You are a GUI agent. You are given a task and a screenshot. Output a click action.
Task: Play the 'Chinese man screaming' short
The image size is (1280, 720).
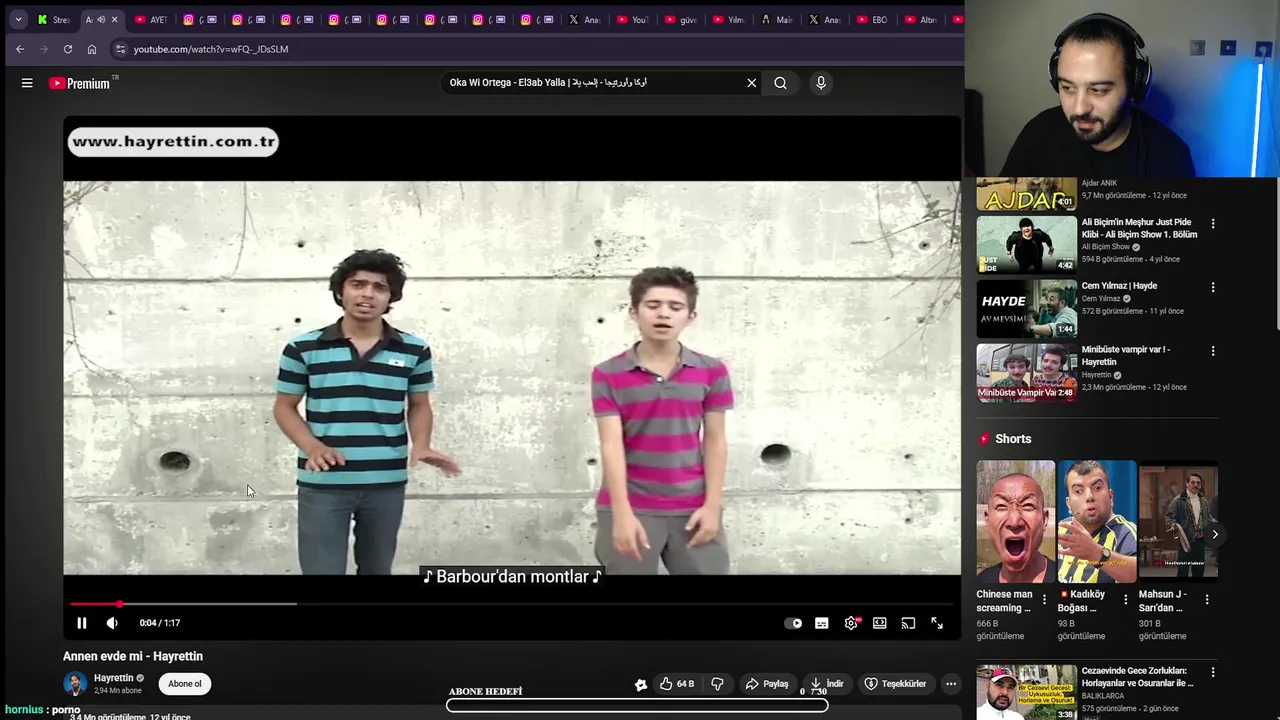click(x=1016, y=521)
